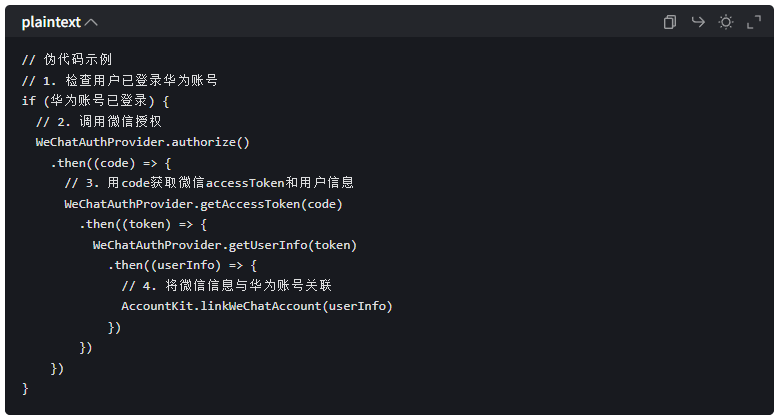Screen dimensions: 777x420
Task: Collapse the code block using the chevron
Action: coord(92,22)
